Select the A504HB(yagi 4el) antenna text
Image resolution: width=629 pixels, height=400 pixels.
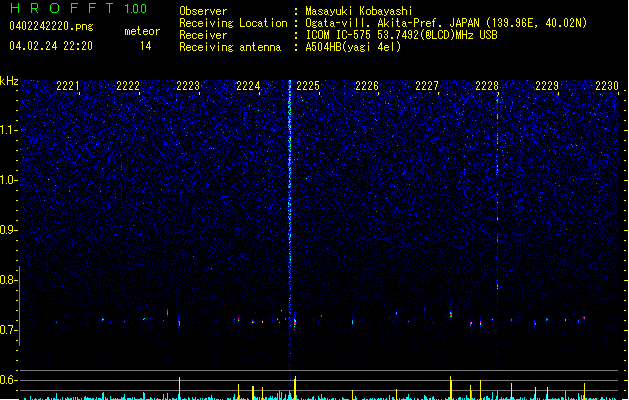tap(353, 47)
